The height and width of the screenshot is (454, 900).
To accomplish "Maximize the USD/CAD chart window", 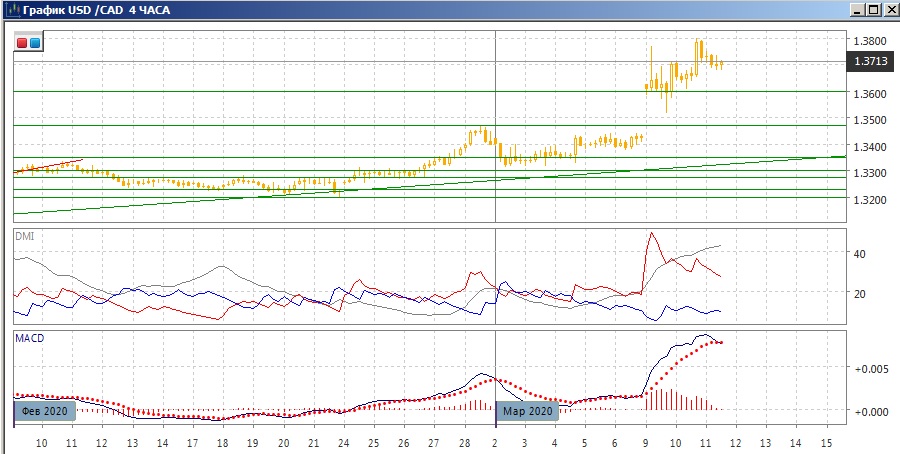I will coord(873,10).
